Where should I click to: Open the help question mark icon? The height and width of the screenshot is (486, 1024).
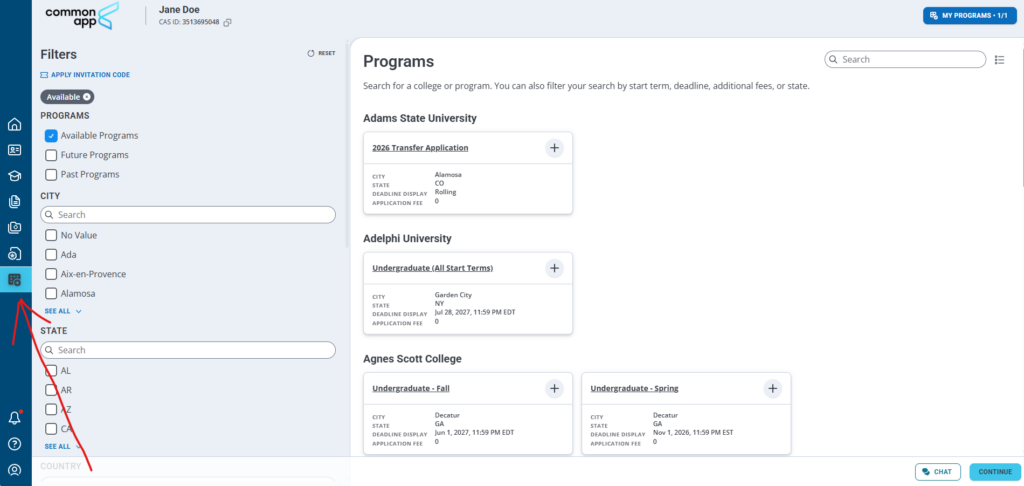click(x=14, y=444)
